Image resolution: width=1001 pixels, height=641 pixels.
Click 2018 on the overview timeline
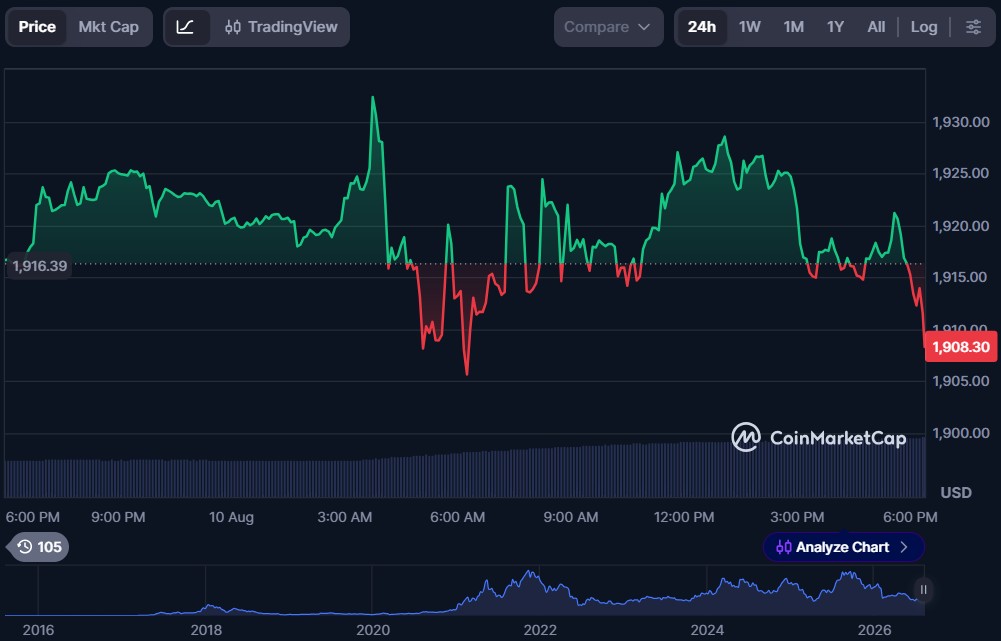(206, 630)
